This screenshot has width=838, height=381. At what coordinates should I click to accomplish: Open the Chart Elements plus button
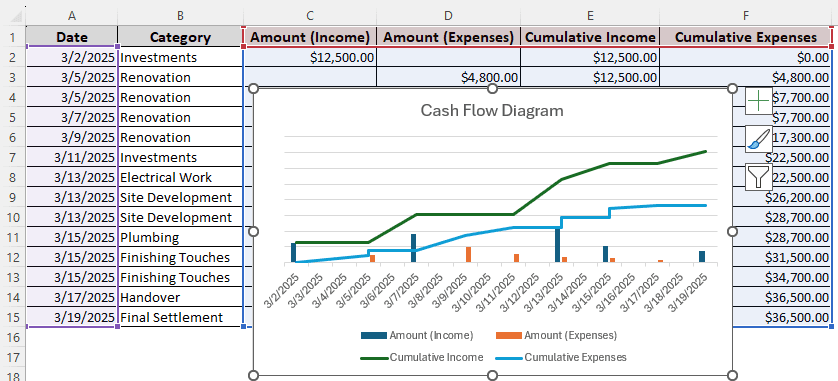point(758,100)
